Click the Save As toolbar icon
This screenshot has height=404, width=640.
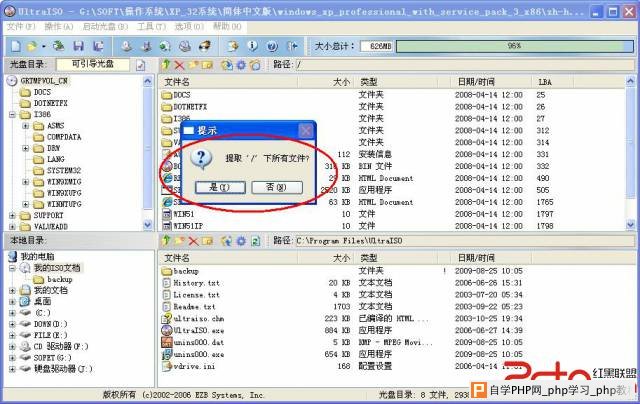click(98, 46)
